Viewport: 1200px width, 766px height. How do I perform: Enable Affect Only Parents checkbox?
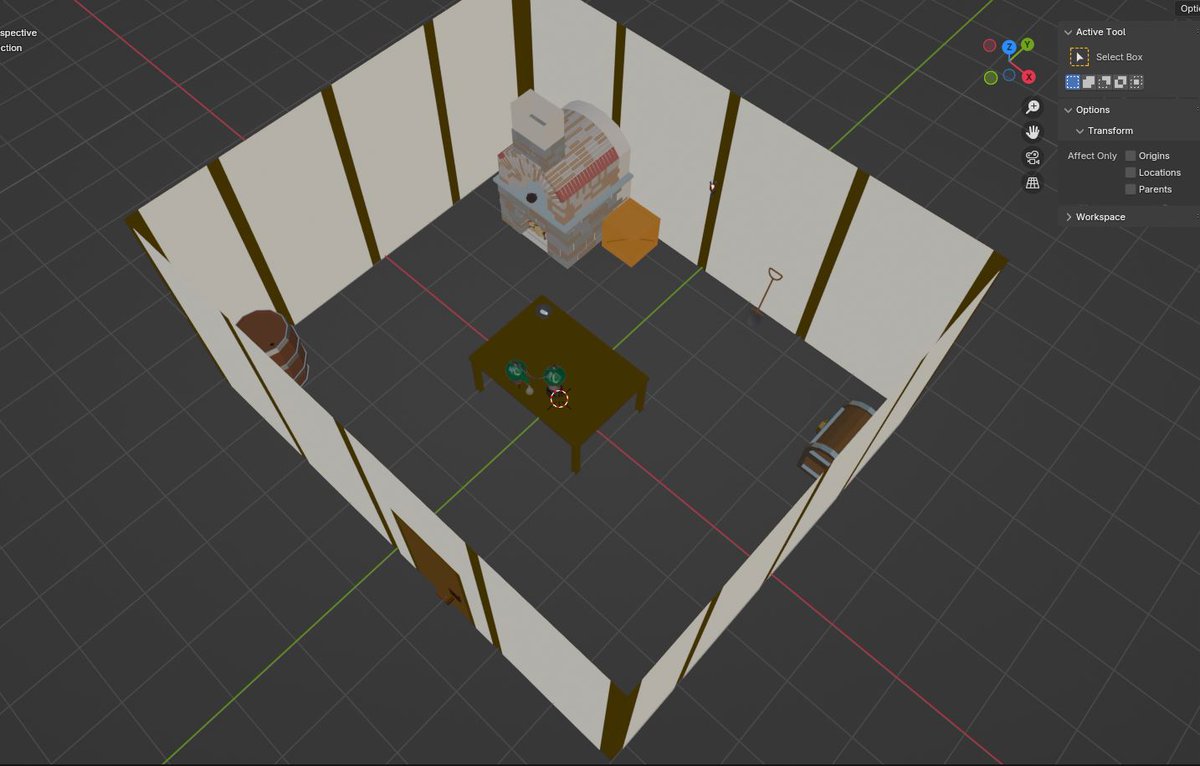pyautogui.click(x=1131, y=189)
